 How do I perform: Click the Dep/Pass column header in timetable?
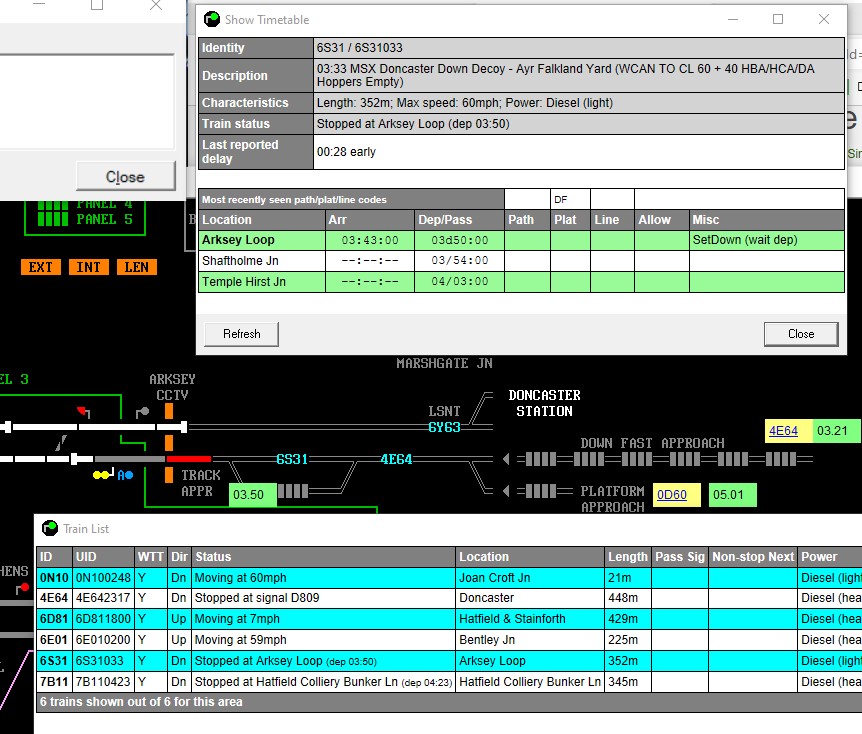pyautogui.click(x=459, y=219)
